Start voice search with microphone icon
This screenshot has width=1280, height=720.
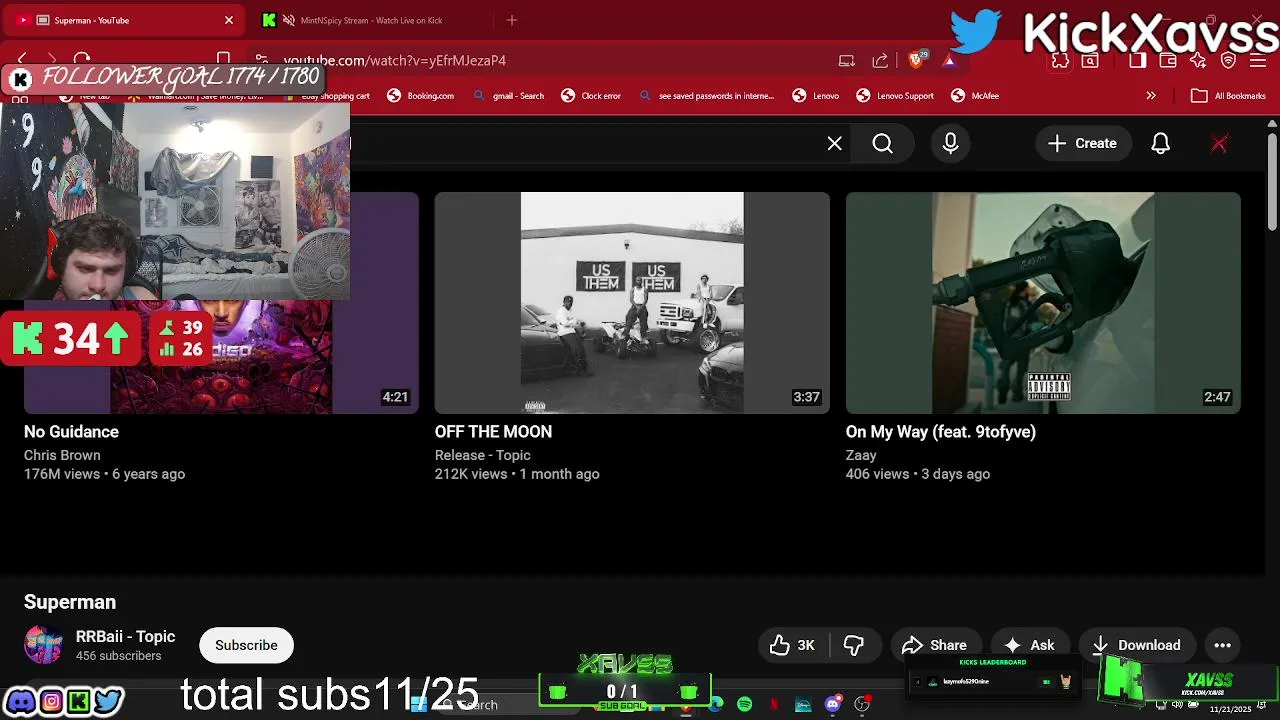950,144
